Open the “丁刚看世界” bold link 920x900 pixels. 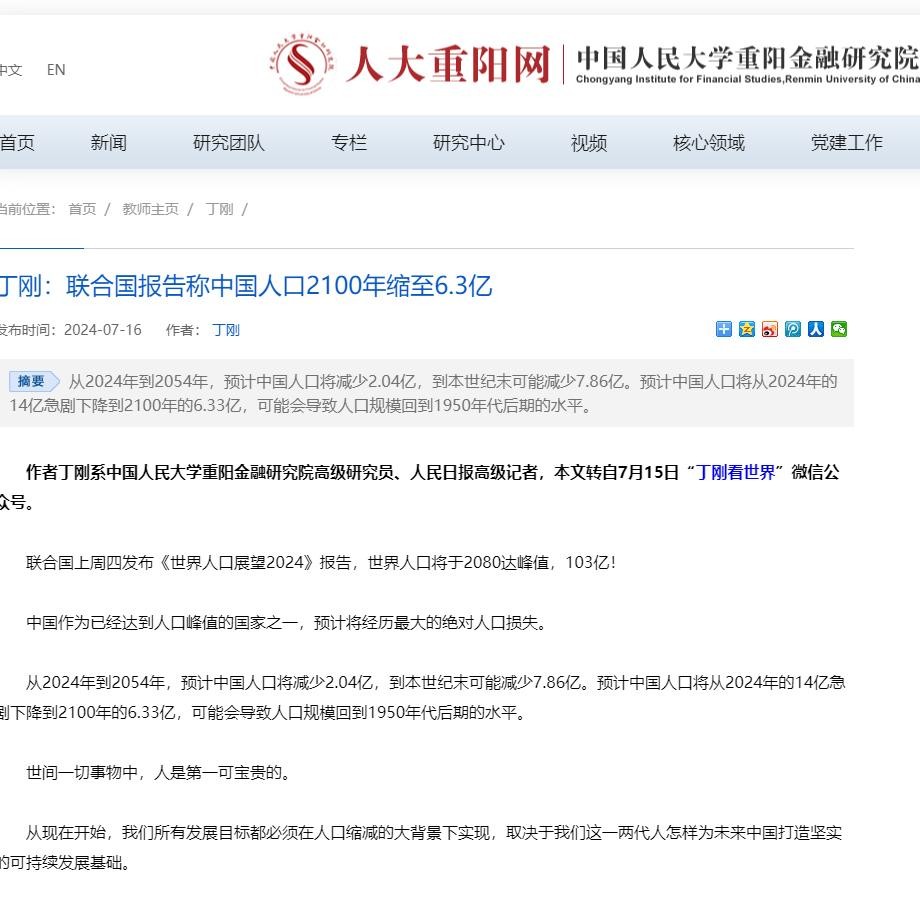pyautogui.click(x=735, y=473)
